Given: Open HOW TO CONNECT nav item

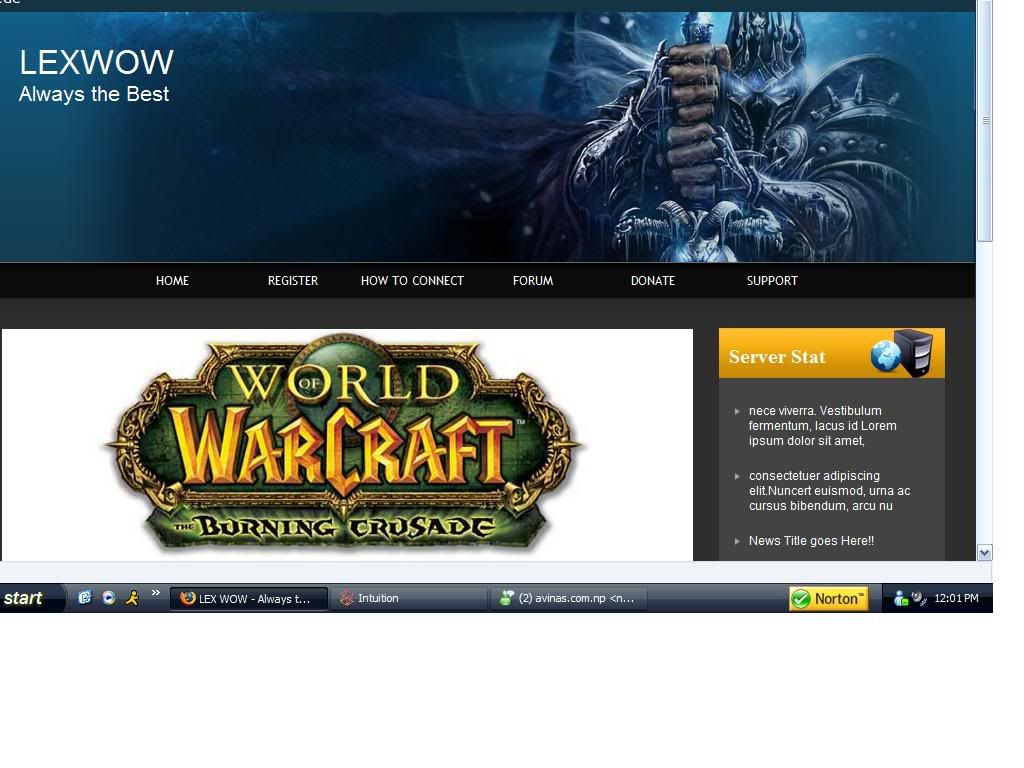Looking at the screenshot, I should point(412,281).
